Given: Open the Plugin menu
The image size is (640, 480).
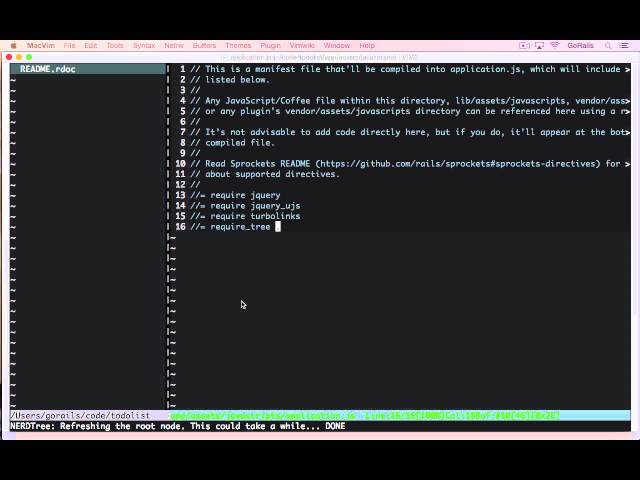Looking at the screenshot, I should click(270, 45).
